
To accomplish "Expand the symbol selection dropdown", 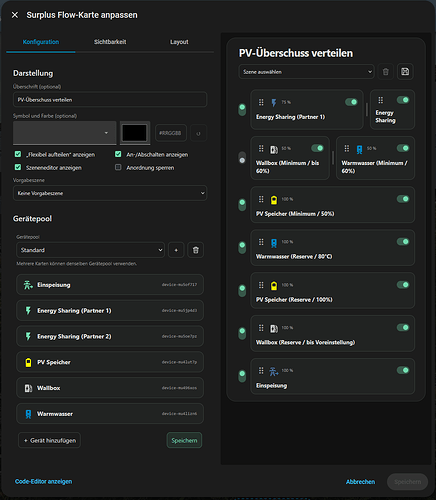I will click(x=65, y=133).
